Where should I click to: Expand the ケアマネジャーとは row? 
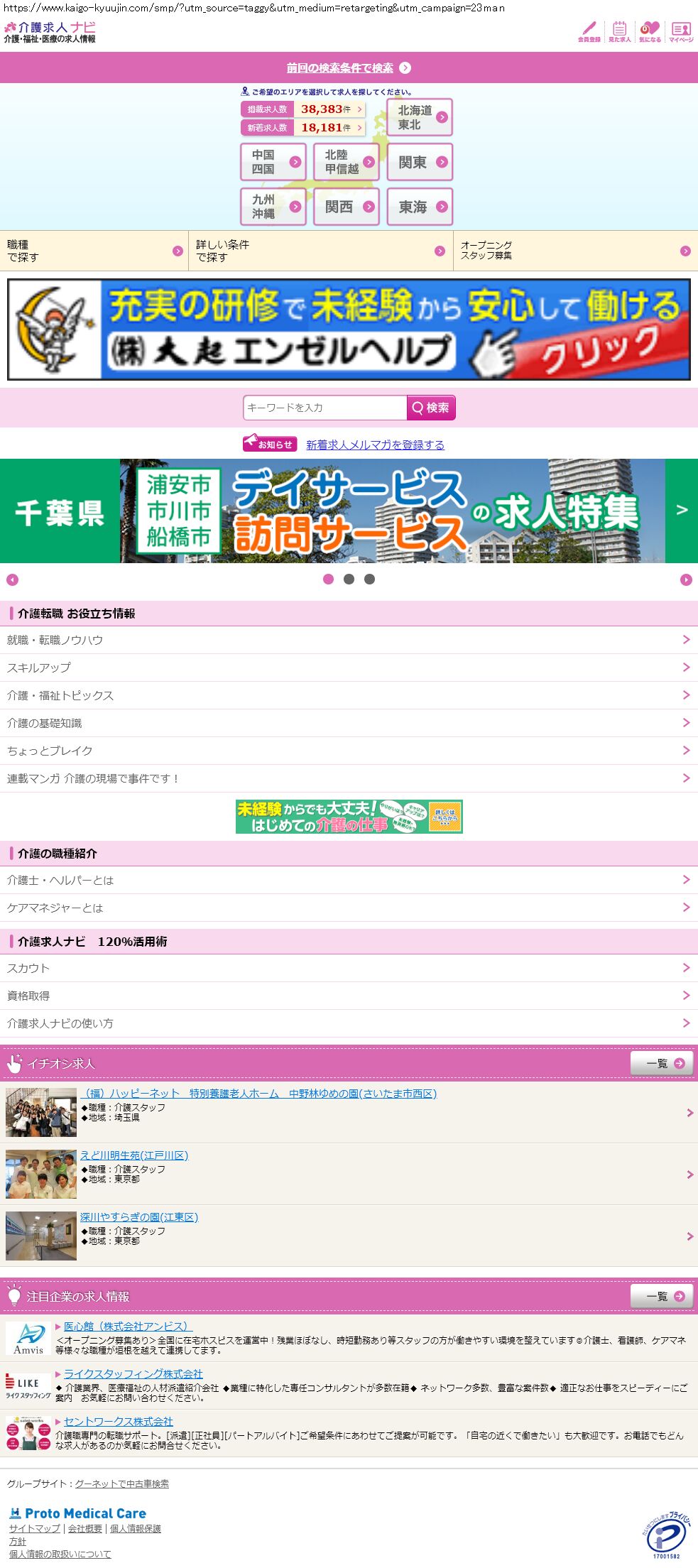coord(349,908)
